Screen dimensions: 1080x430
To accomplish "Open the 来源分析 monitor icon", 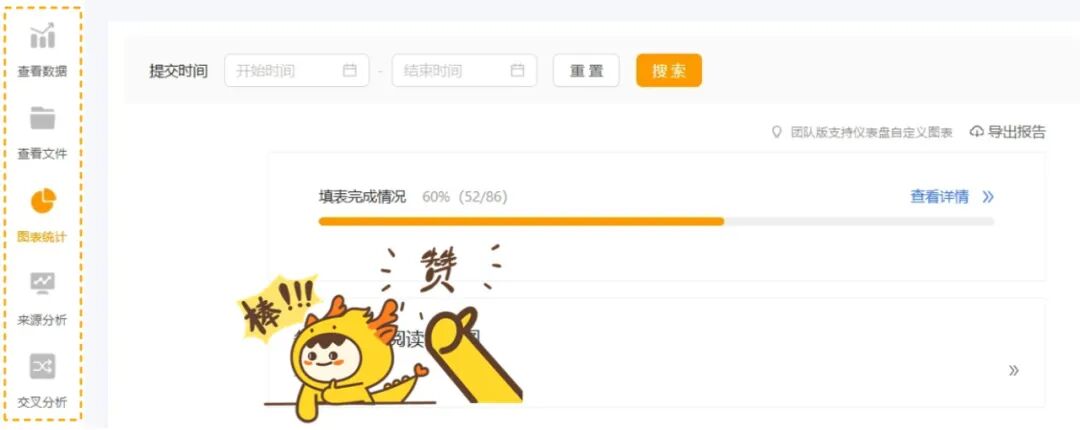I will [42, 283].
